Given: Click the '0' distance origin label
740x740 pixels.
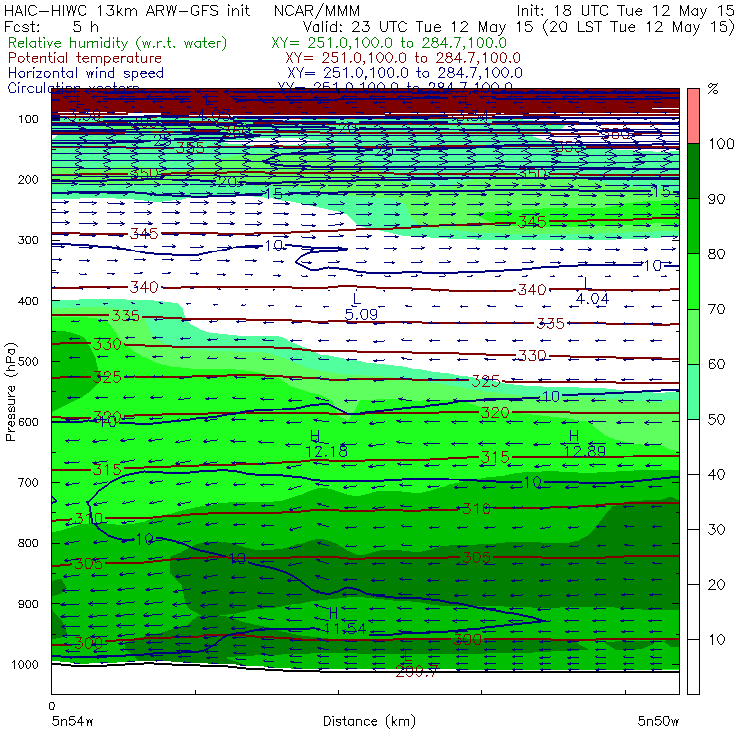Looking at the screenshot, I should coord(52,706).
